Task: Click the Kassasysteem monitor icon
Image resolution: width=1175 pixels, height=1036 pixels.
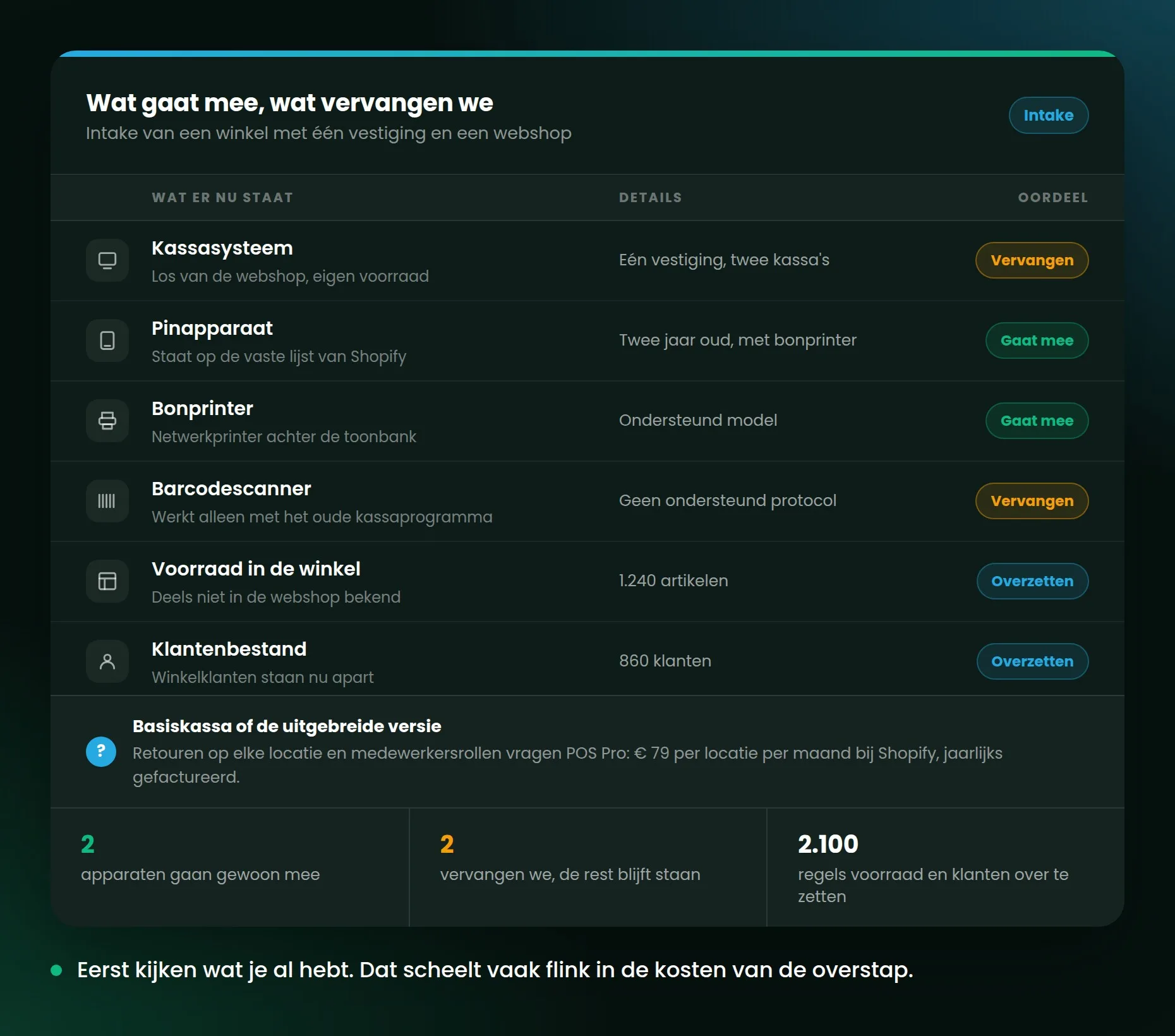Action: point(107,260)
